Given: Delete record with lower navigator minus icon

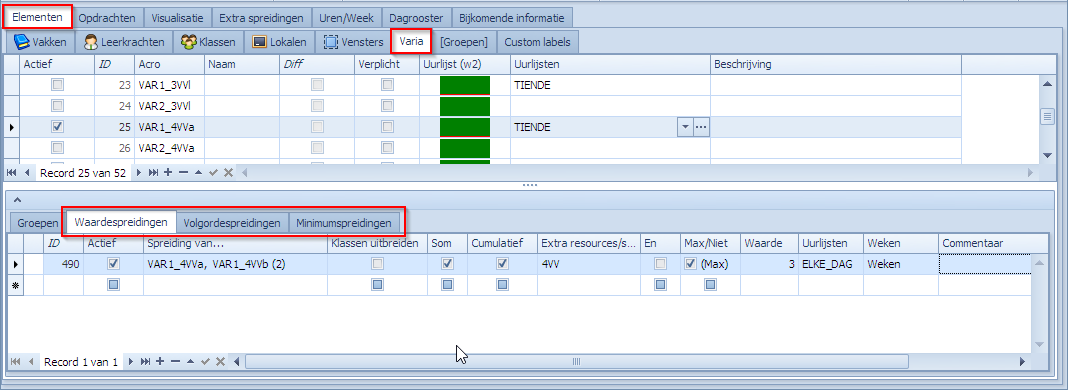Looking at the screenshot, I should 175,362.
